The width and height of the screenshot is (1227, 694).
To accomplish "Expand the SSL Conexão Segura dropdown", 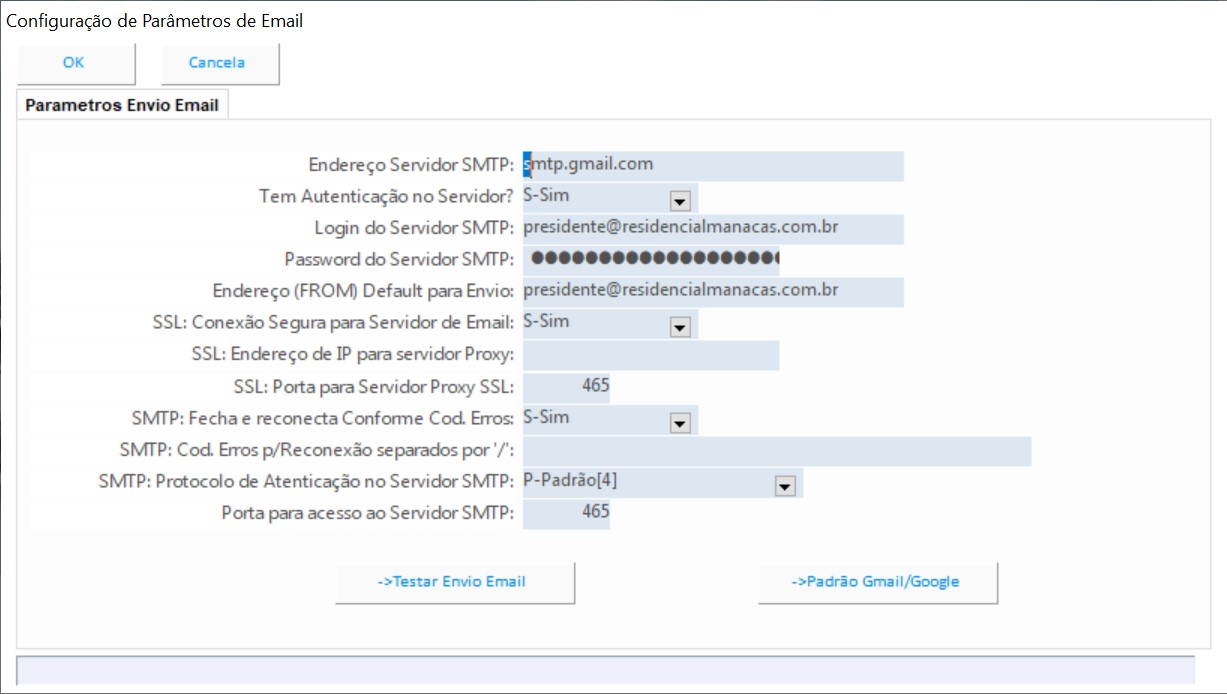I will point(680,326).
